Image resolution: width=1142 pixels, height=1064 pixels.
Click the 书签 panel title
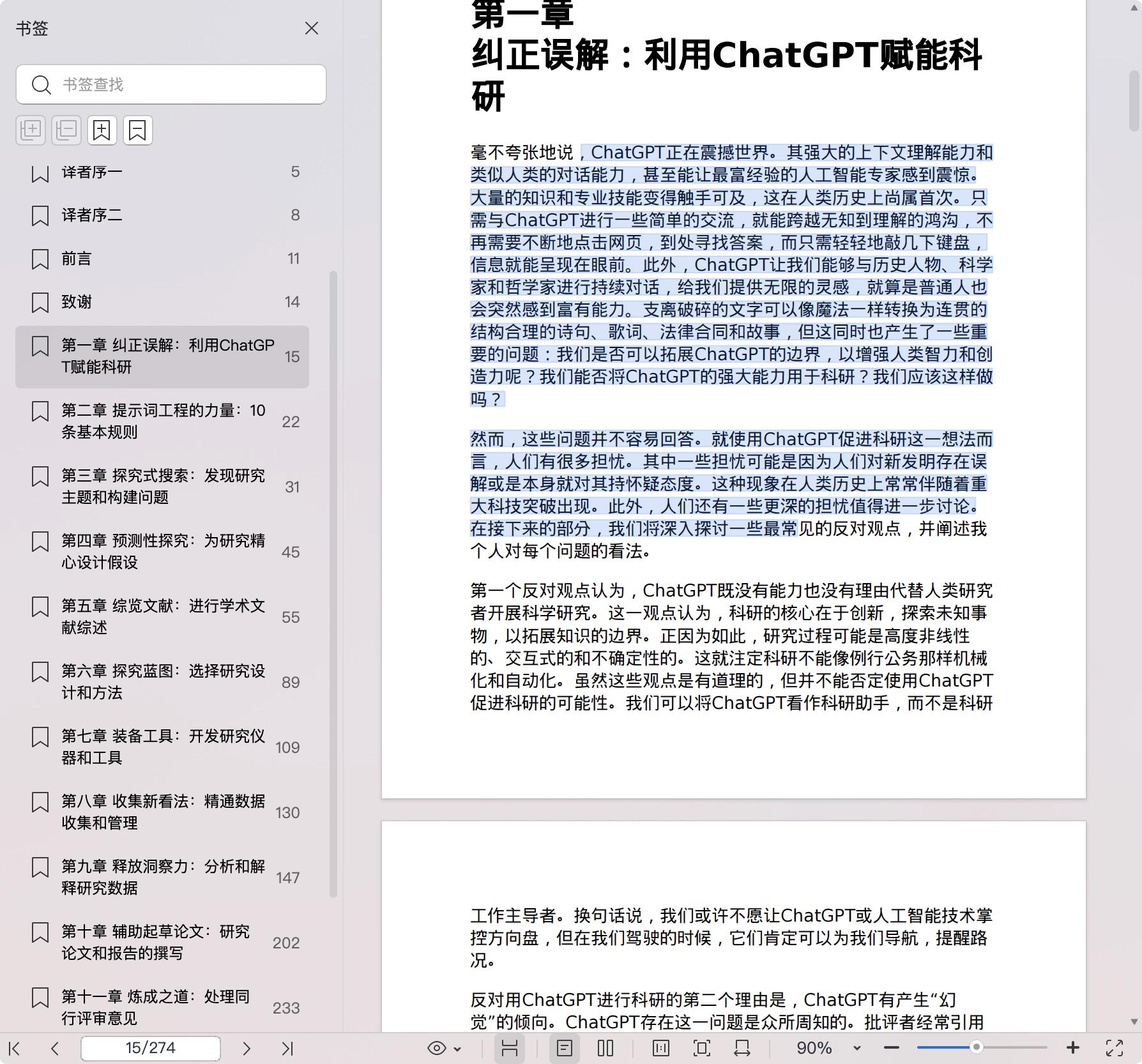(32, 28)
